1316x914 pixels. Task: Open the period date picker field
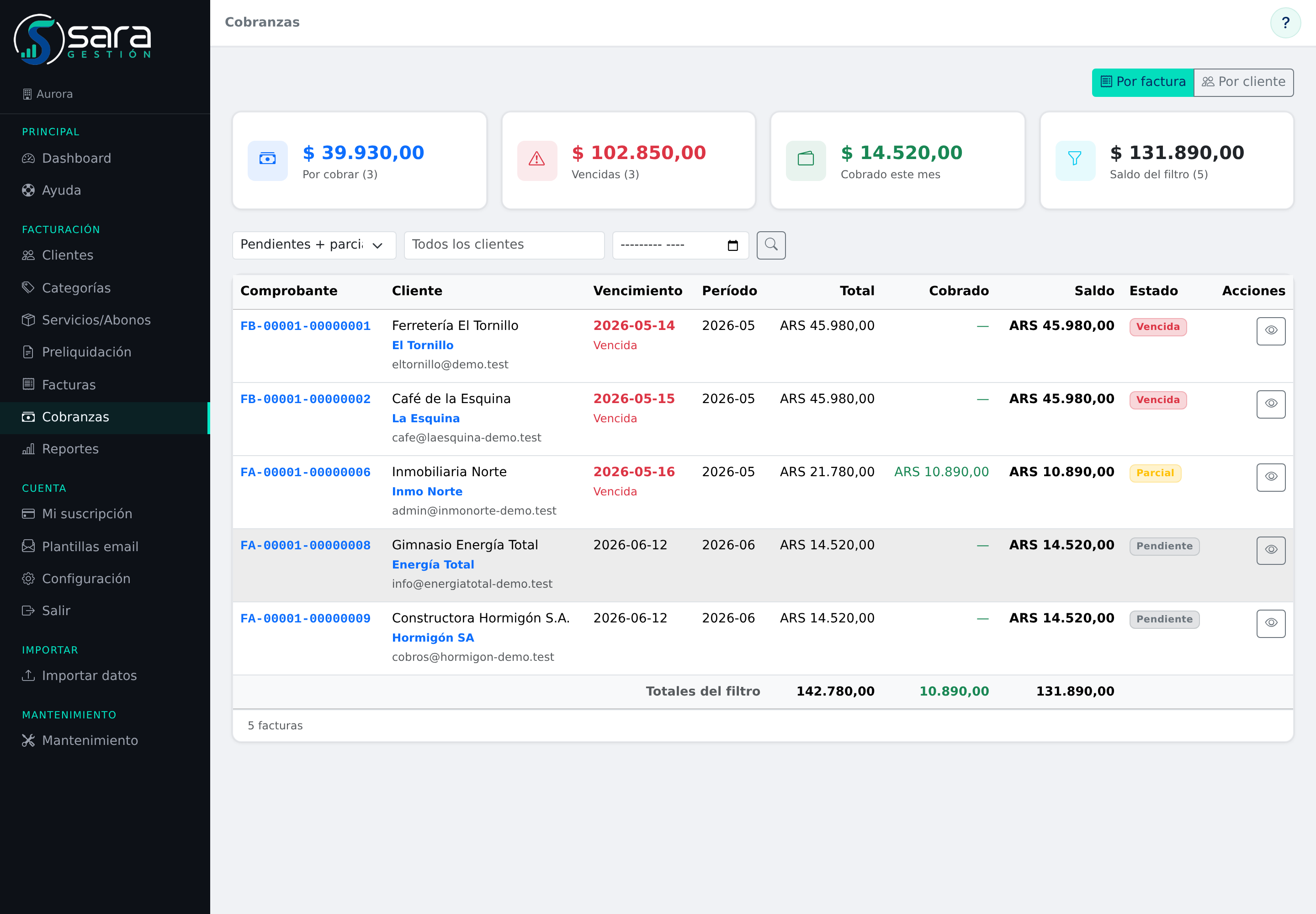pyautogui.click(x=680, y=245)
